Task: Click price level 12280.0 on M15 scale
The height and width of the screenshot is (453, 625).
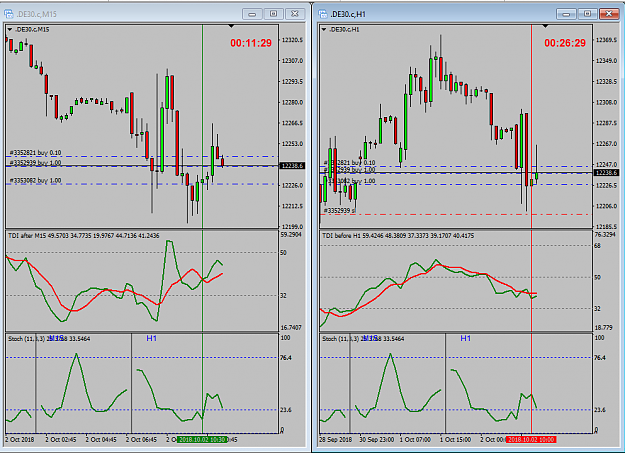Action: (x=292, y=102)
